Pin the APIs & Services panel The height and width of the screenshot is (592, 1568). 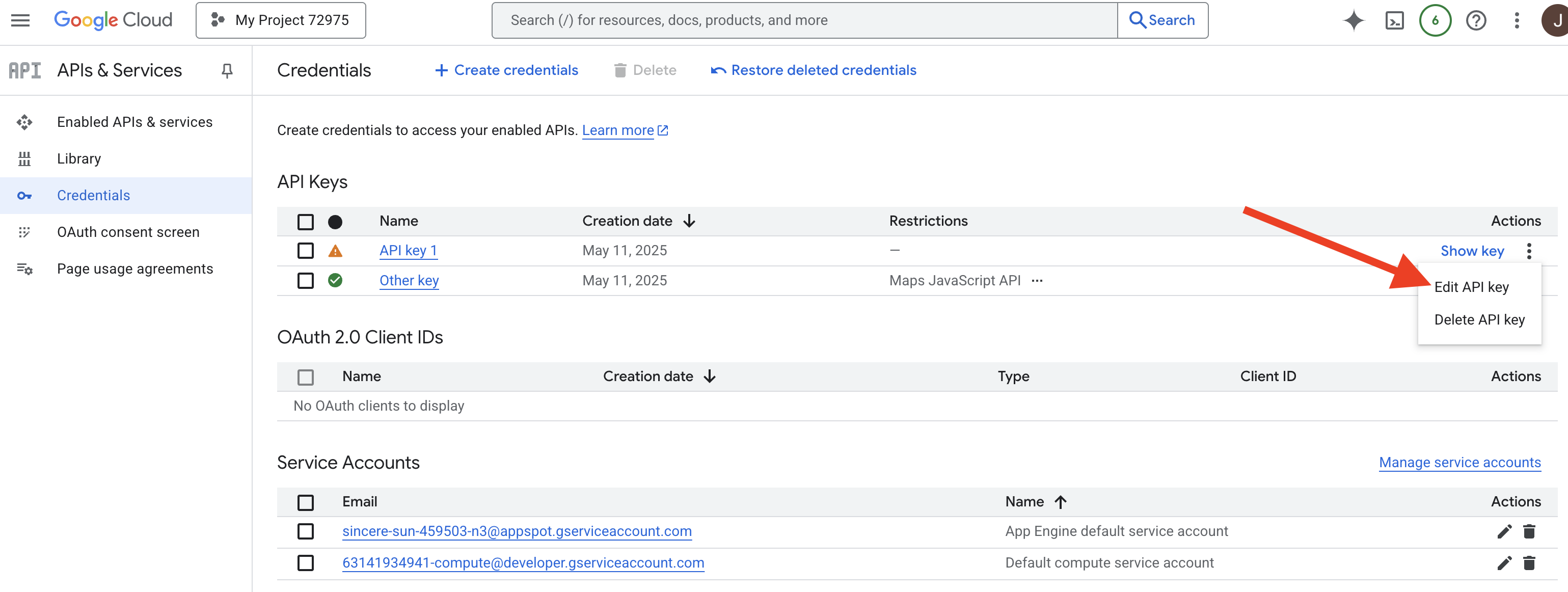[226, 71]
